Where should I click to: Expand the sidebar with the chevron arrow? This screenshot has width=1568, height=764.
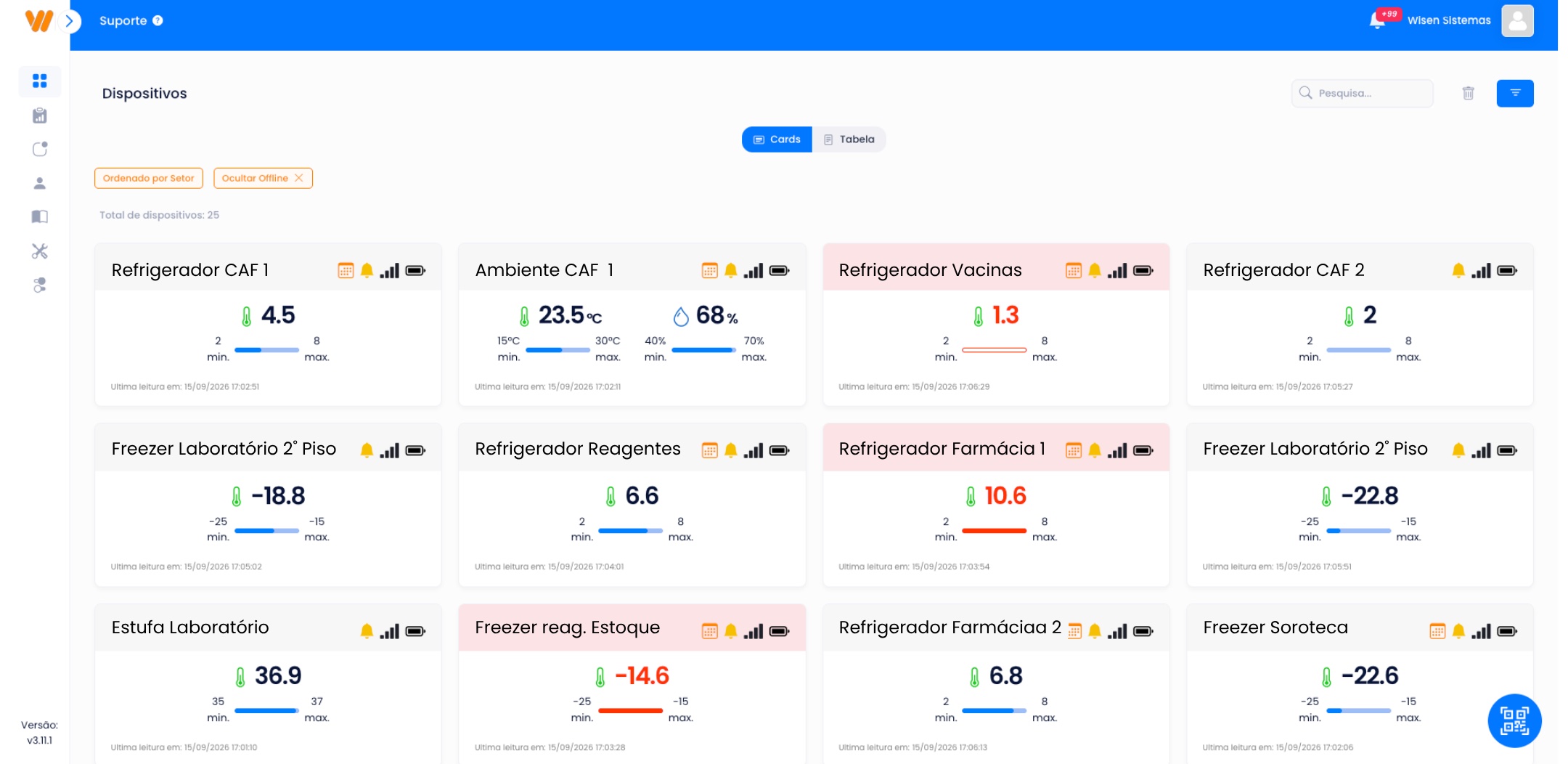click(70, 21)
